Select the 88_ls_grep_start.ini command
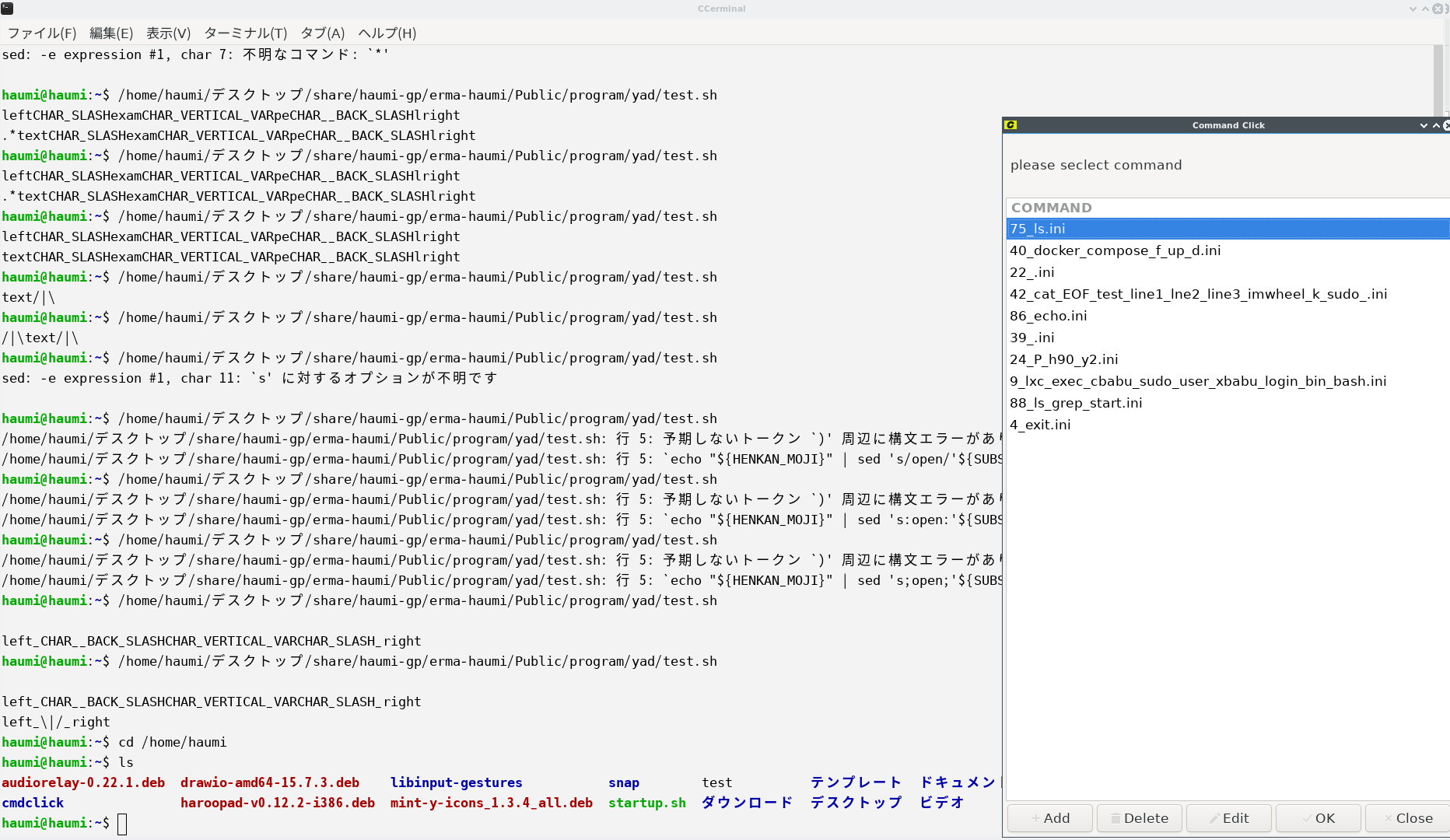The image size is (1450, 840). [1228, 403]
